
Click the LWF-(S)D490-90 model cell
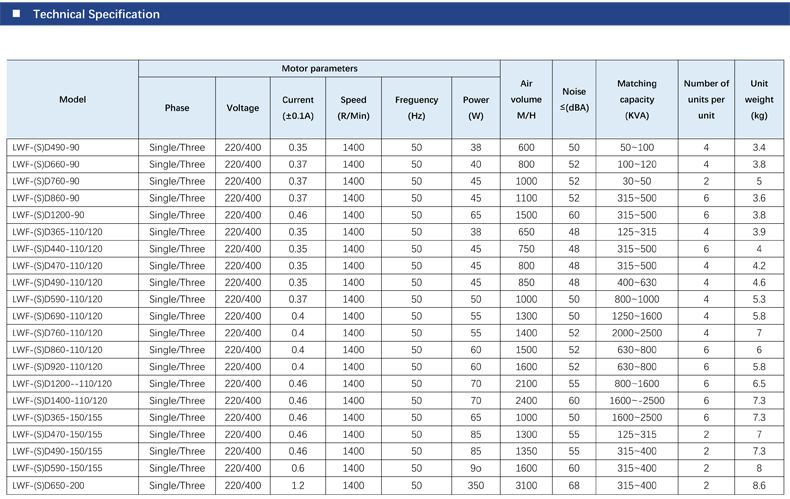coord(73,148)
